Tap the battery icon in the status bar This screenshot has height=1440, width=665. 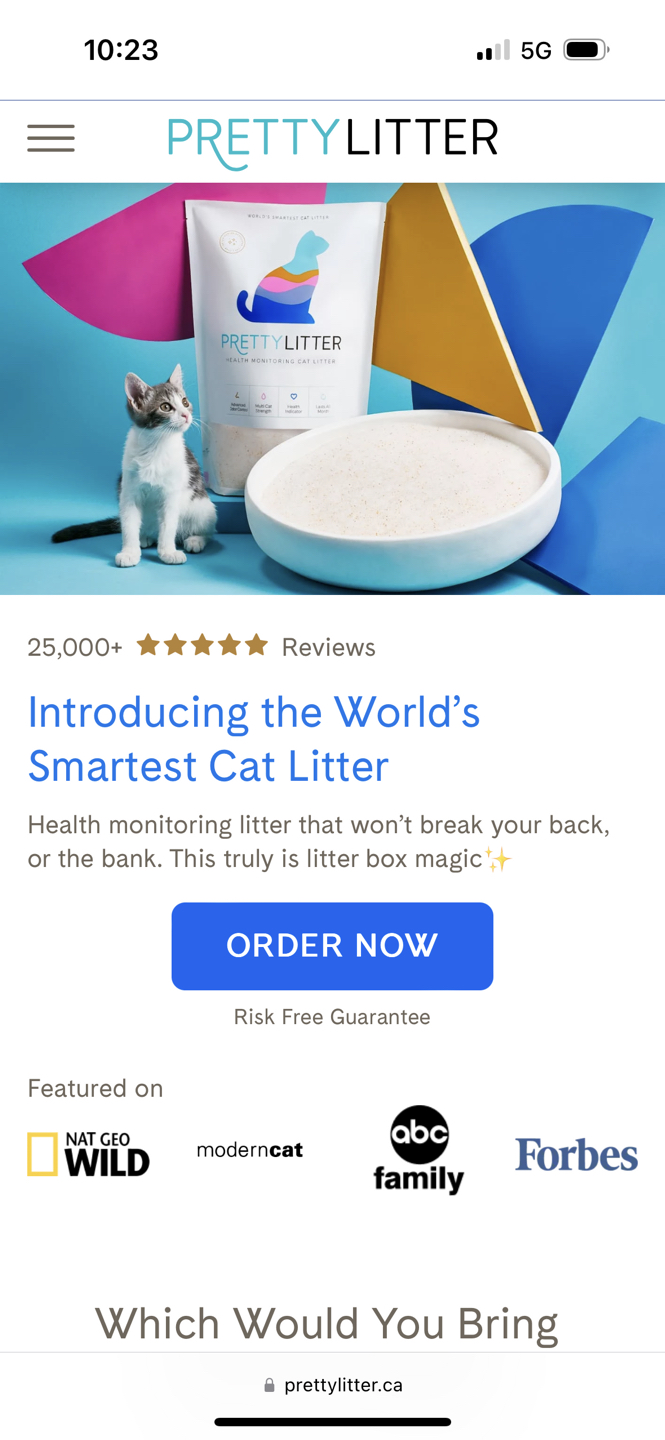[586, 50]
